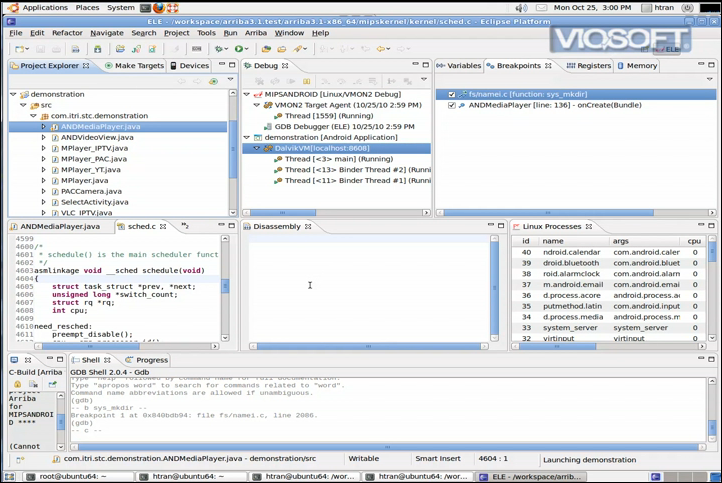Click the name column header in Linux Processes
722x483 pixels.
[x=573, y=241]
